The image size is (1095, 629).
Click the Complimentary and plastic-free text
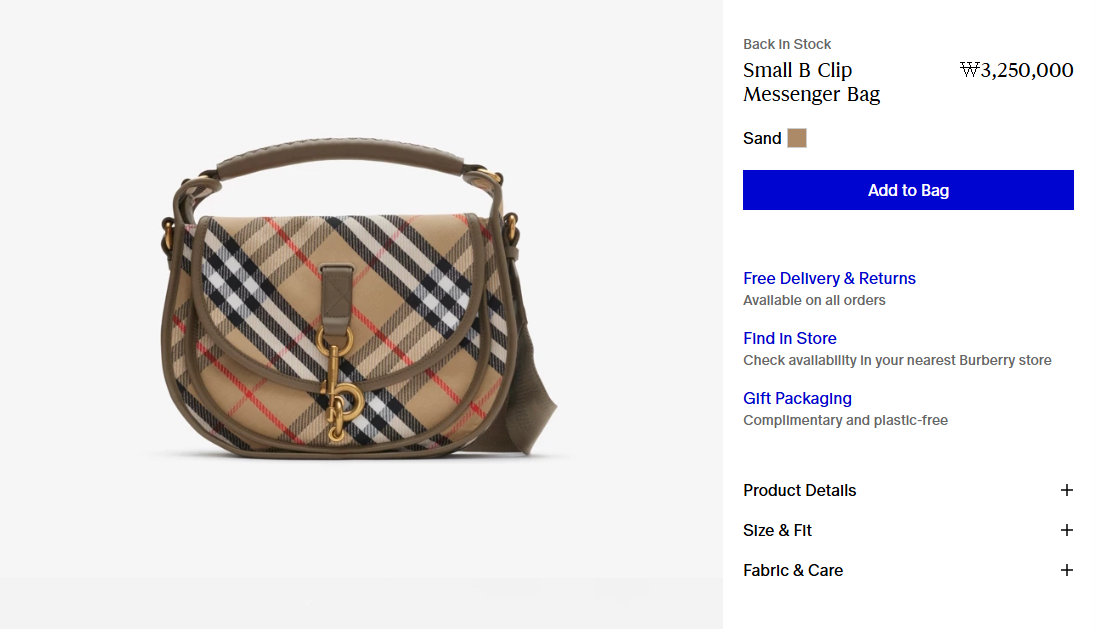(x=845, y=420)
